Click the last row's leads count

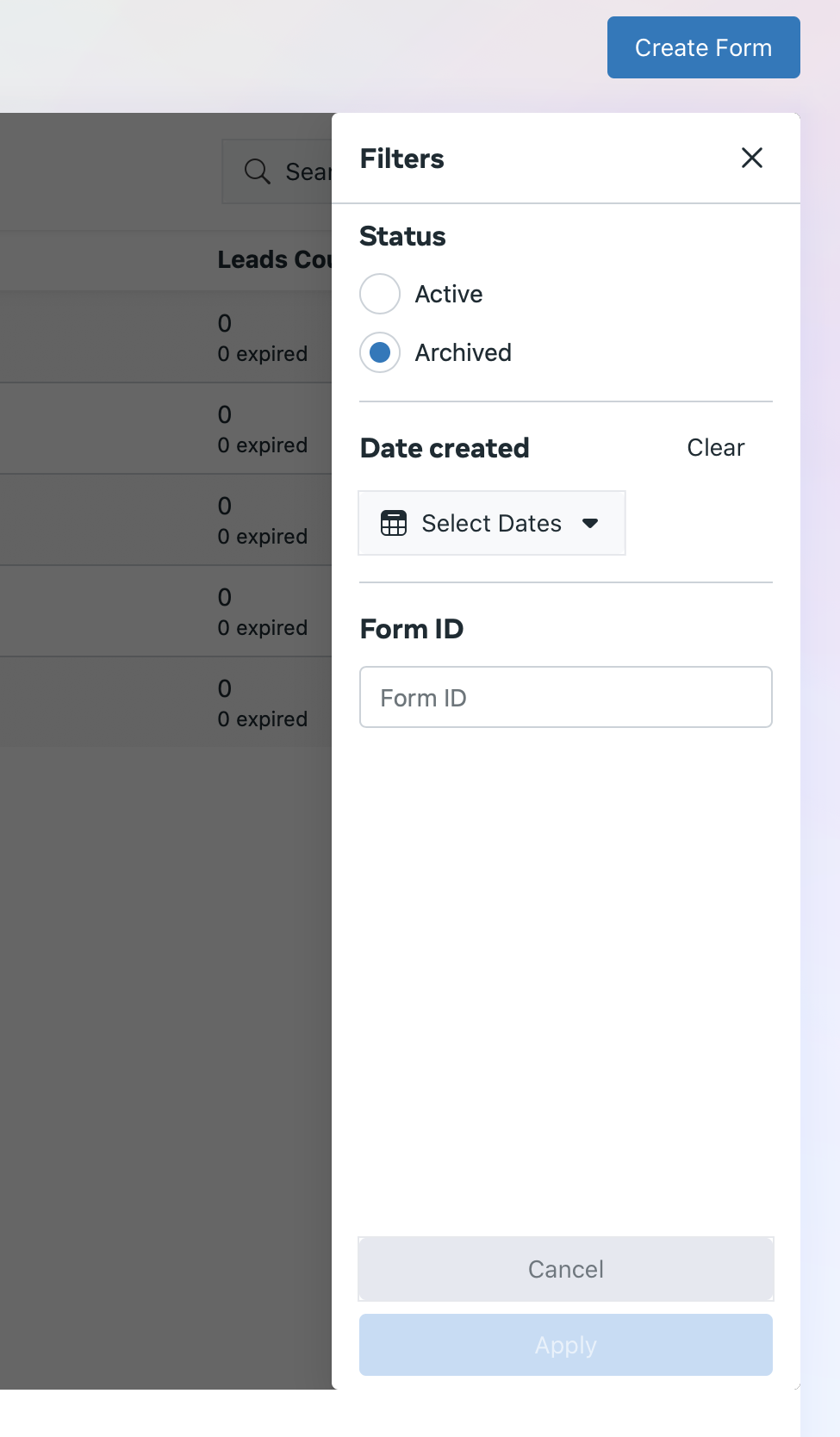coord(225,688)
